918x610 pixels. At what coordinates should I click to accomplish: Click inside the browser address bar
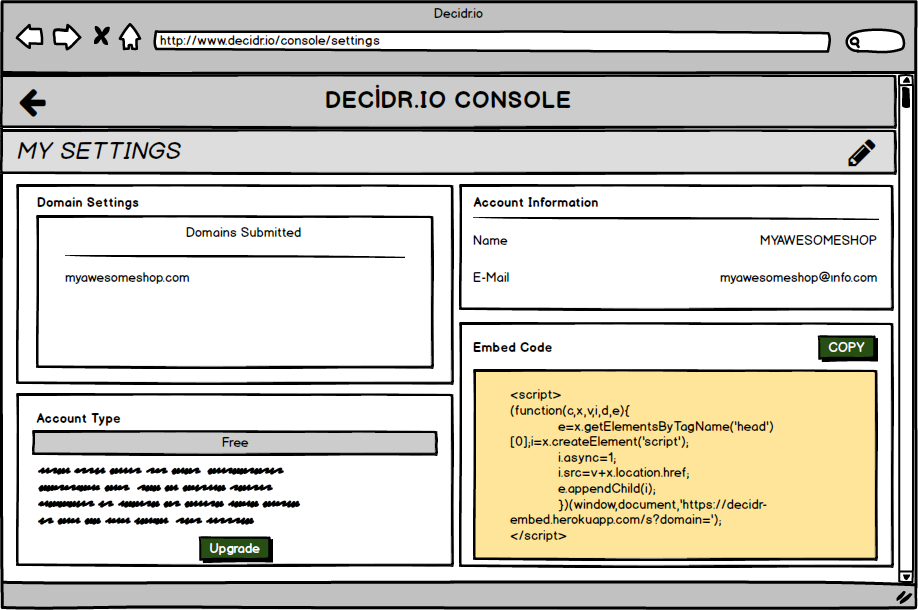click(490, 42)
